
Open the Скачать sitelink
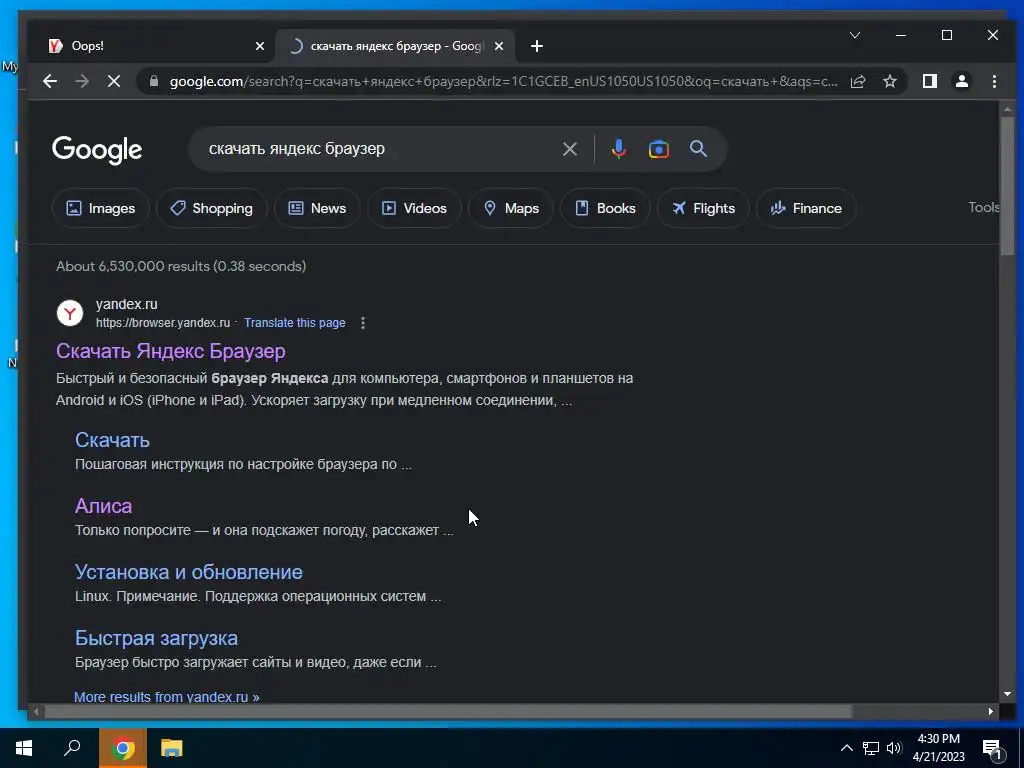pyautogui.click(x=112, y=440)
